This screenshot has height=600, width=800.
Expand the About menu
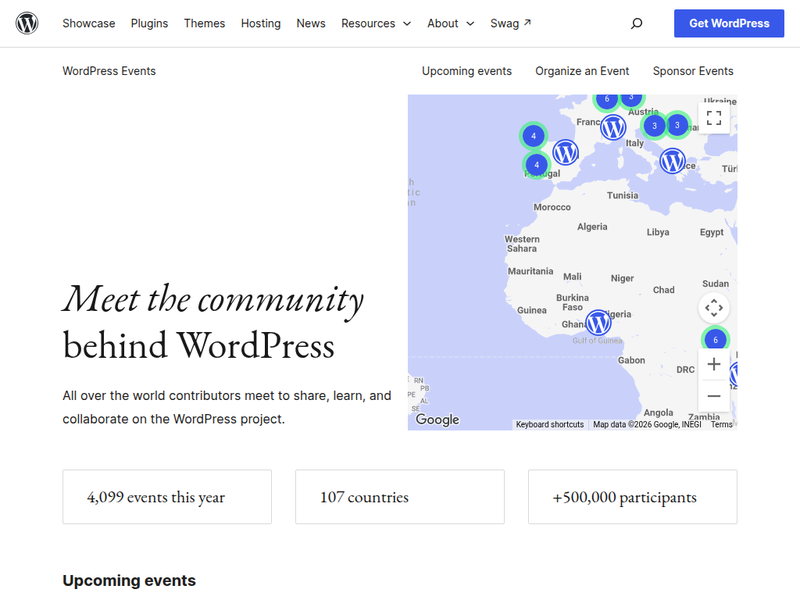(451, 23)
